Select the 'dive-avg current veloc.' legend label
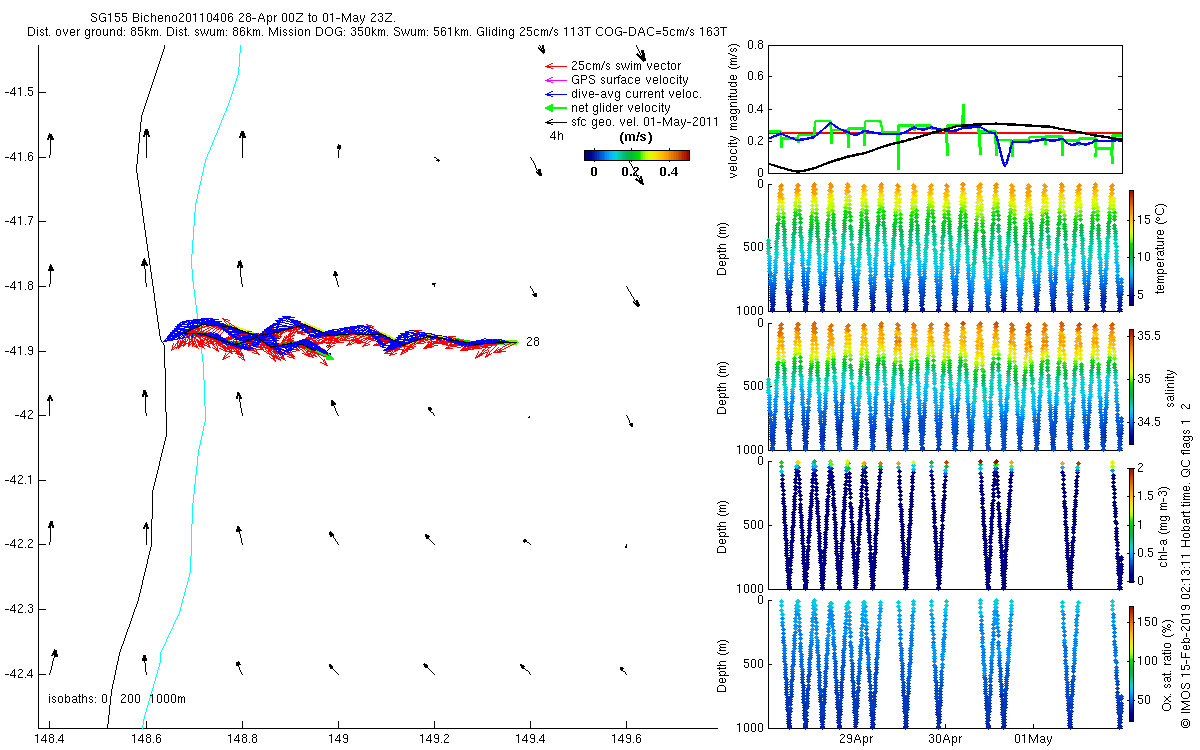This screenshot has width=1200, height=750. click(x=636, y=94)
